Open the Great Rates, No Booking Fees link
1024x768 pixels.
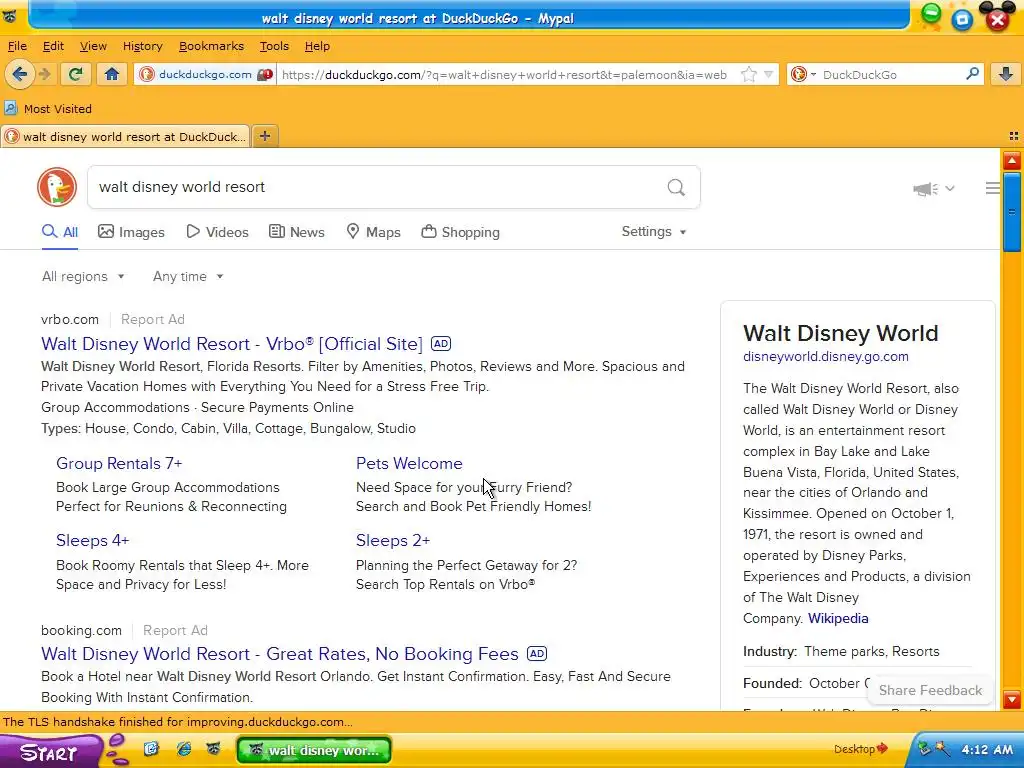280,654
